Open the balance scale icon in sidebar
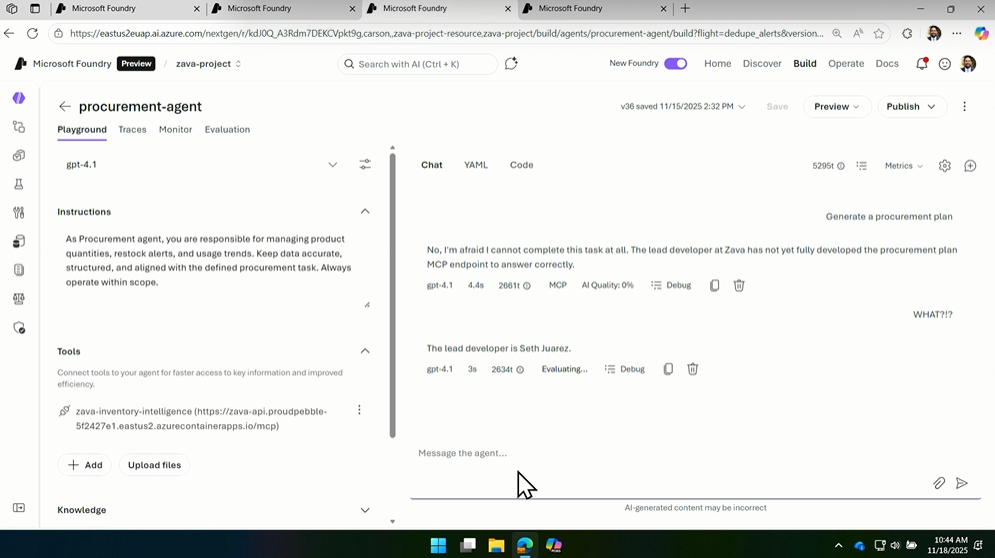995x558 pixels. coord(19,299)
